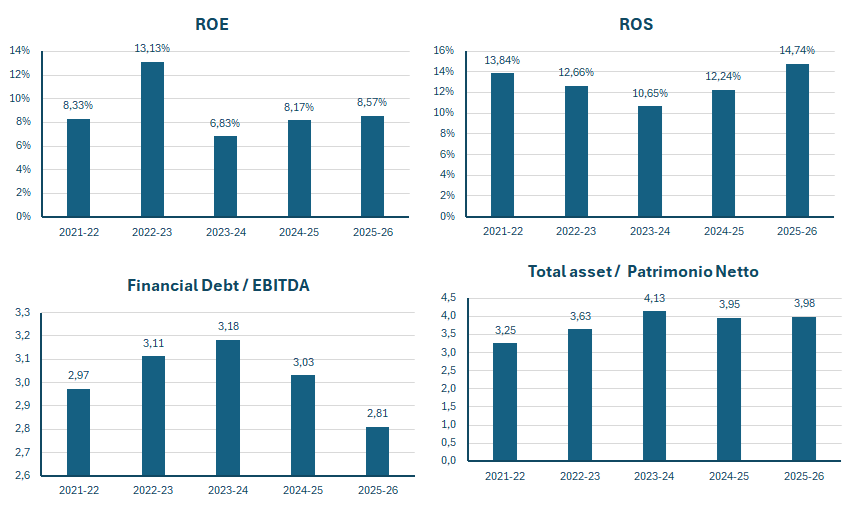Click the 16% axis value in ROS chart
Screen dimensions: 857x520
[443, 50]
